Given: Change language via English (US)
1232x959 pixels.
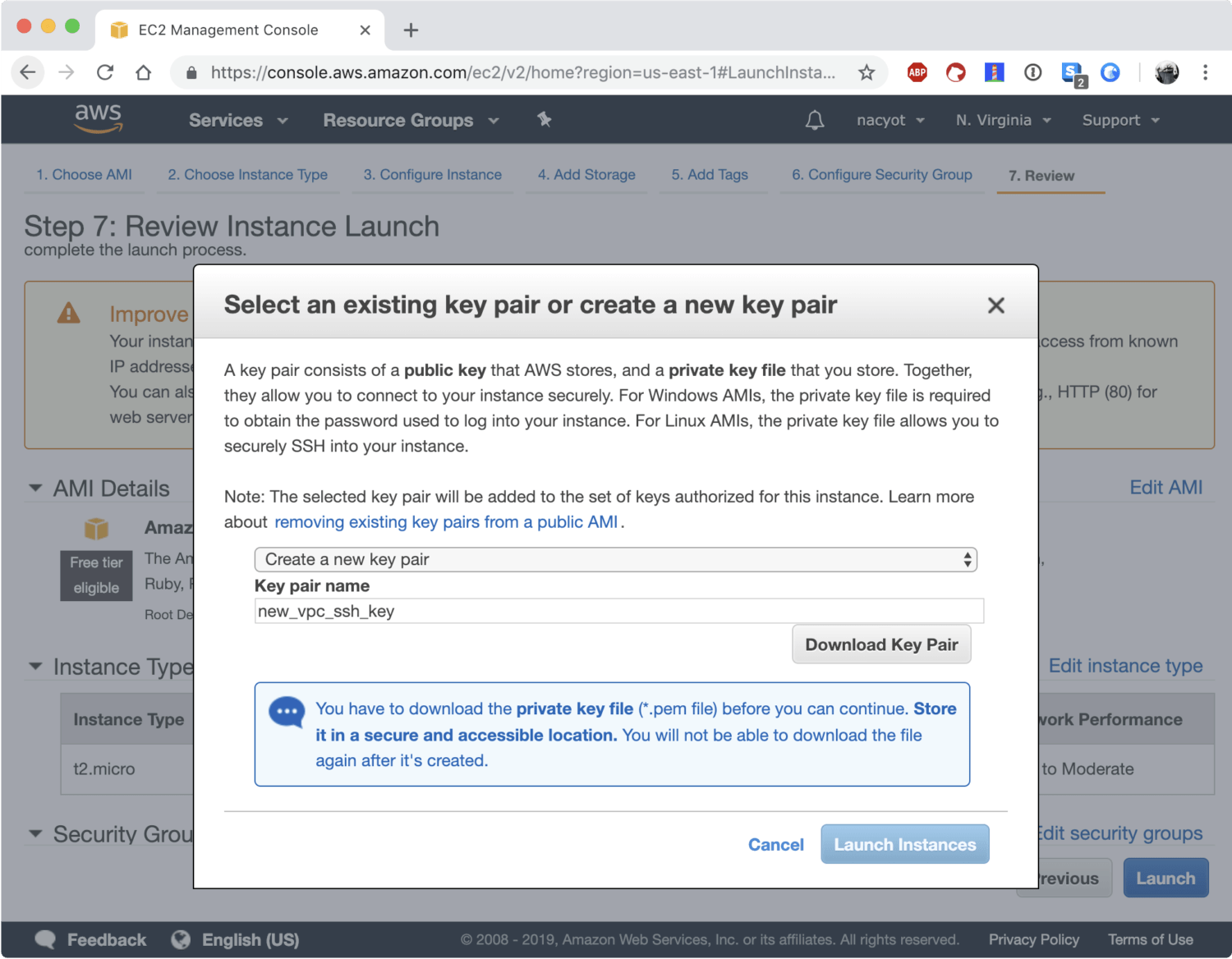Looking at the screenshot, I should click(x=251, y=940).
